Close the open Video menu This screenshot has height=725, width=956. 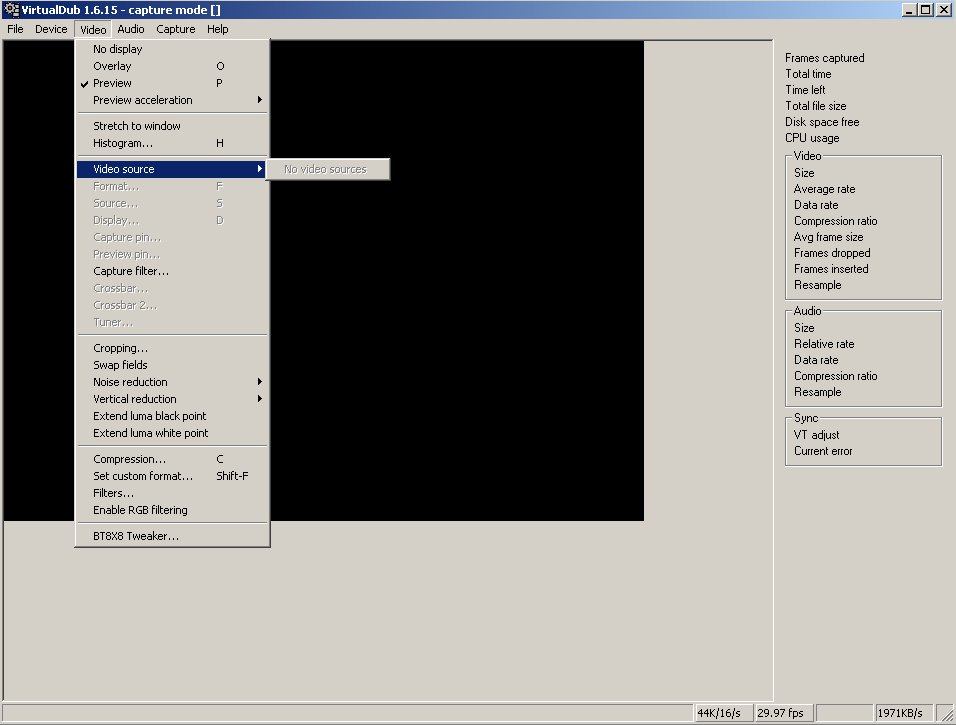click(x=93, y=29)
